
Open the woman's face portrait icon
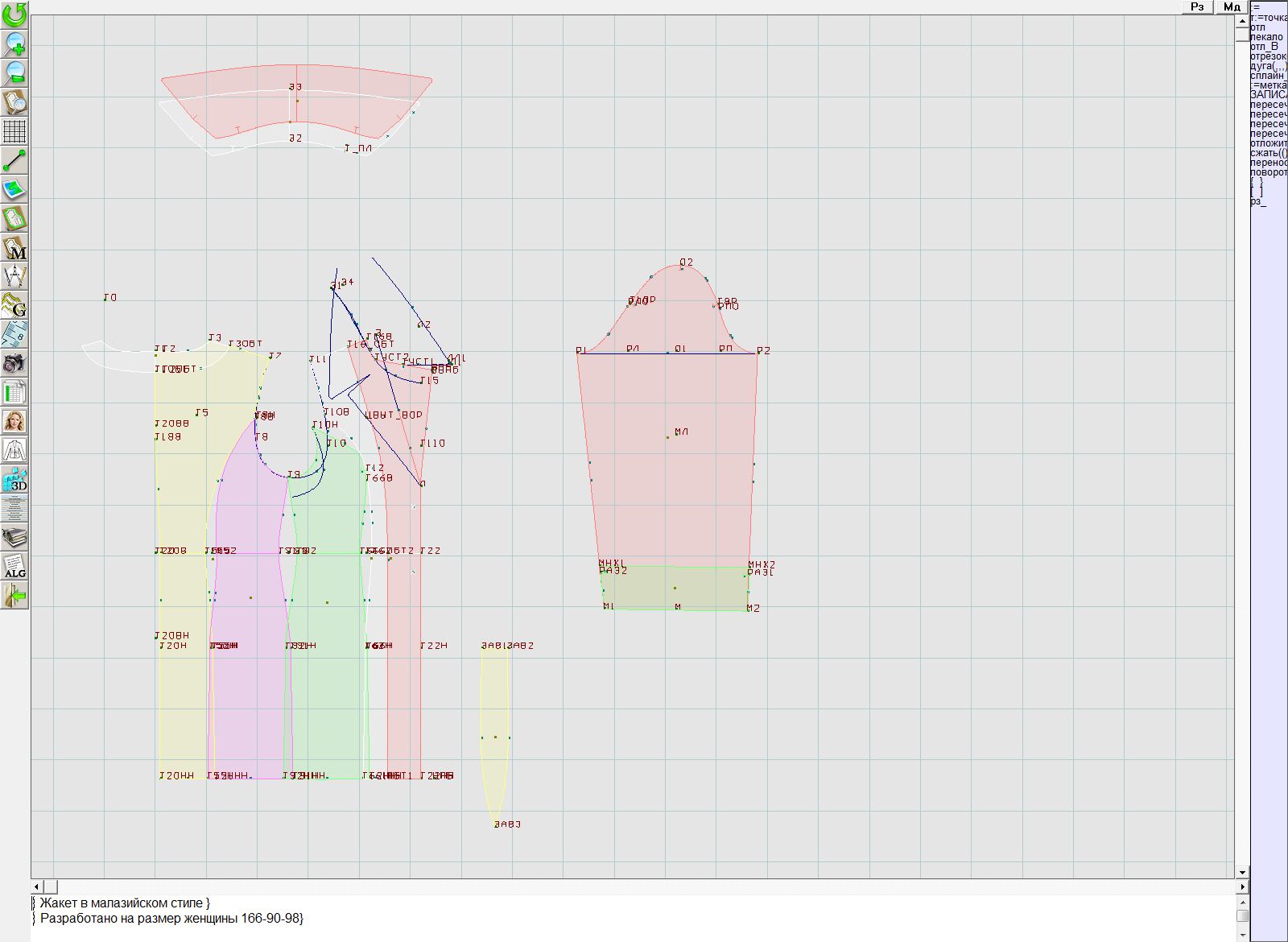[x=14, y=421]
